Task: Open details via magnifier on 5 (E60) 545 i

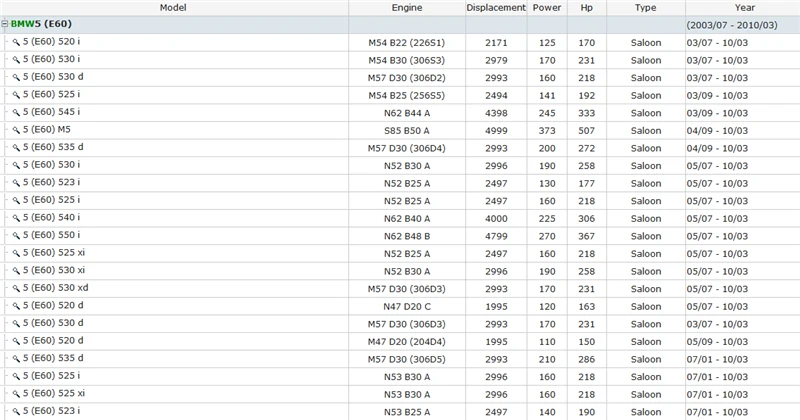Action: coord(16,113)
